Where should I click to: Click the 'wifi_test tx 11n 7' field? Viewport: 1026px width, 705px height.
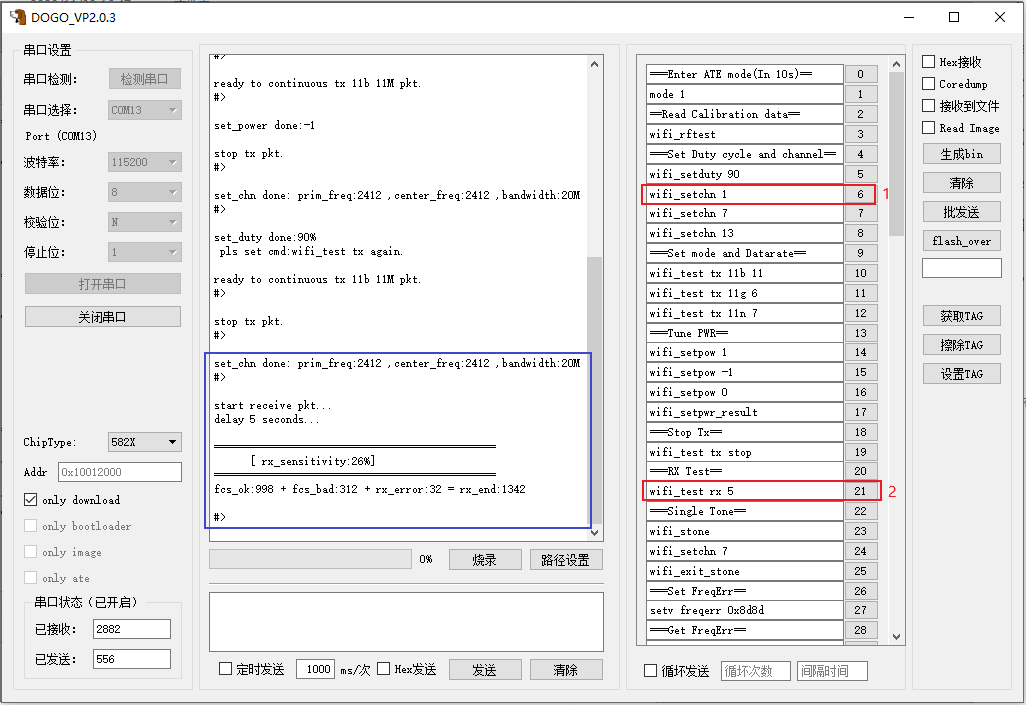(745, 313)
